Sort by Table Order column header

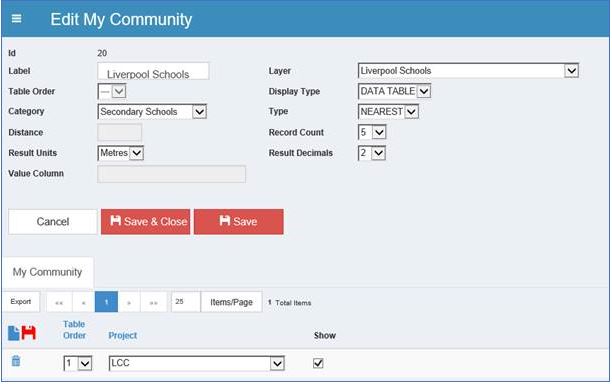[74, 330]
